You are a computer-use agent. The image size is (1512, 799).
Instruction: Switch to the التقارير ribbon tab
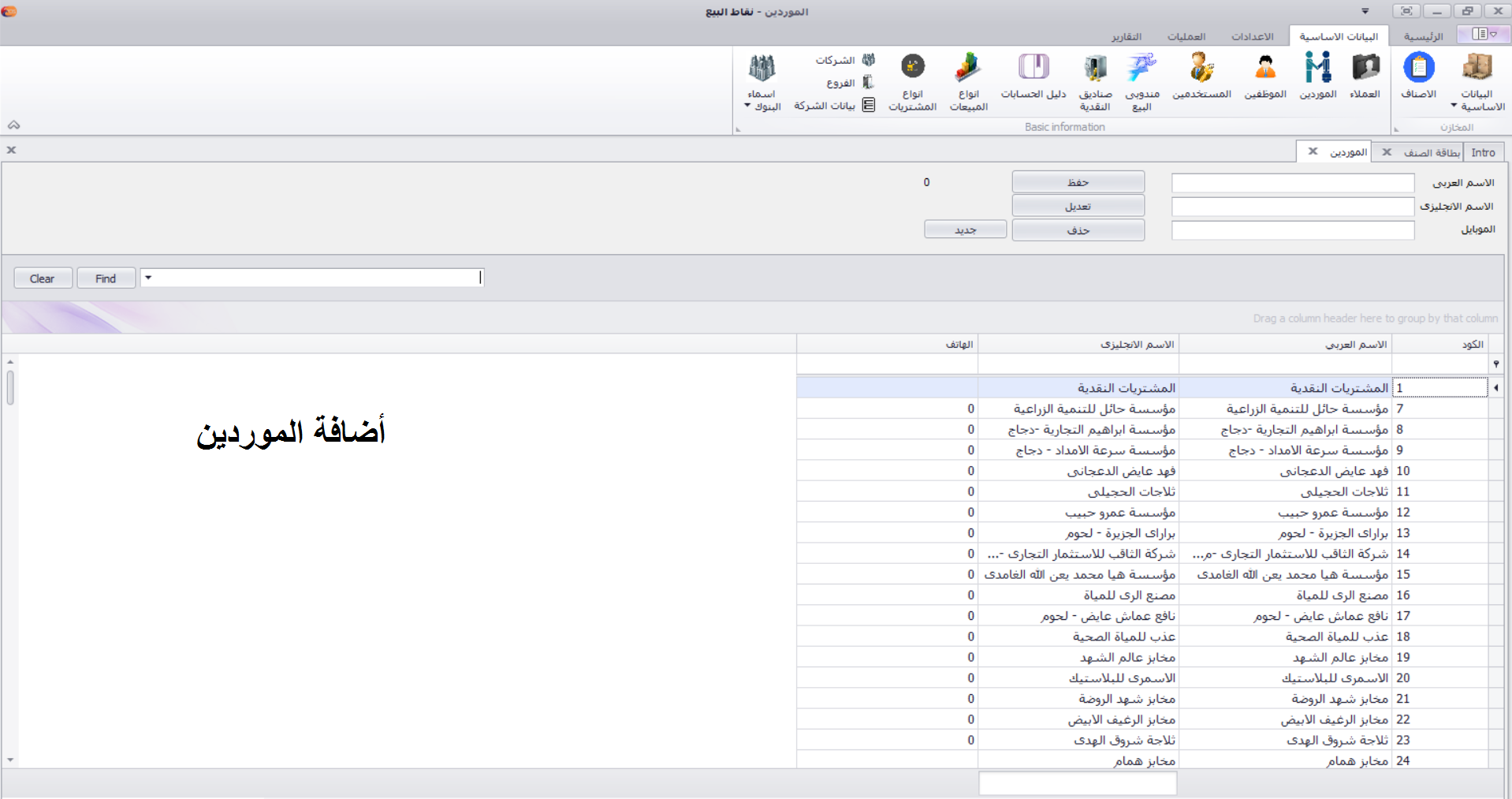pos(1127,36)
